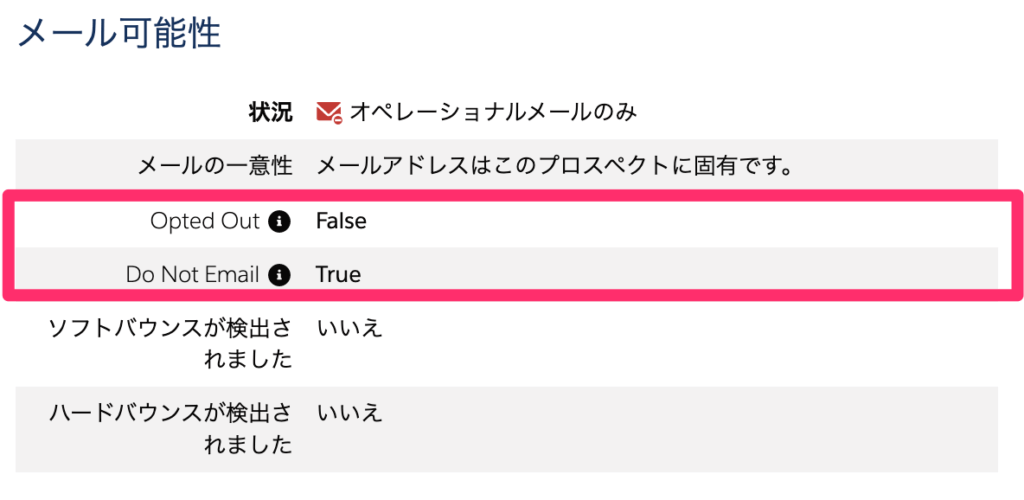Click the メールアドレスはこのプロスペクトに固有です text
Screen dimensions: 1024x500
coord(554,166)
